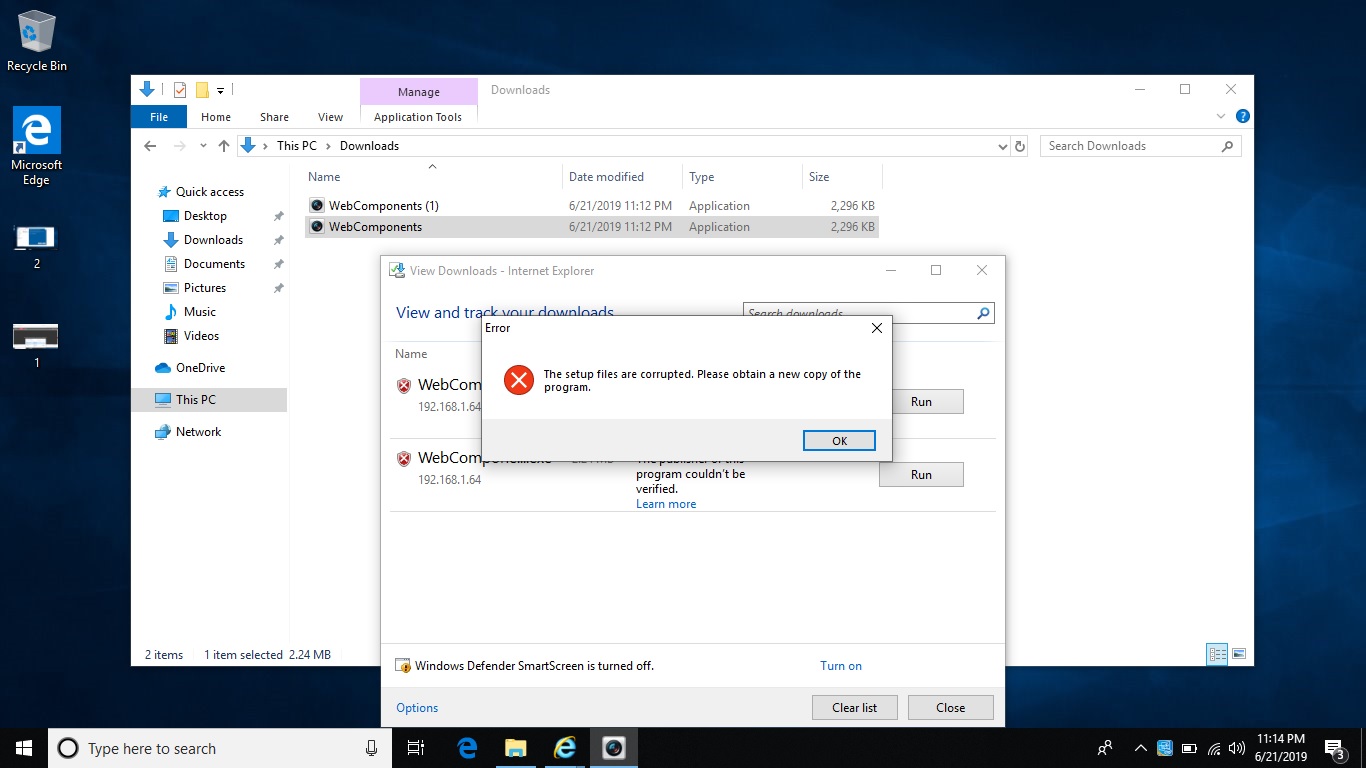
Task: Click the Search Downloads input field
Action: (1130, 146)
